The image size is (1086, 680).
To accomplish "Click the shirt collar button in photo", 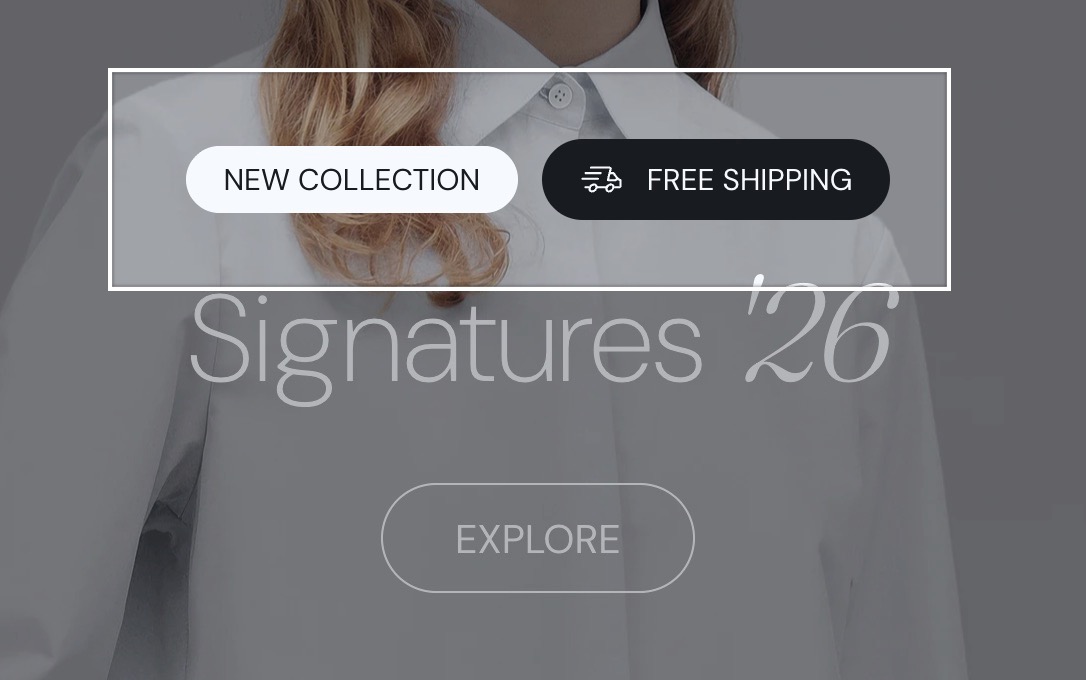I will pos(560,95).
